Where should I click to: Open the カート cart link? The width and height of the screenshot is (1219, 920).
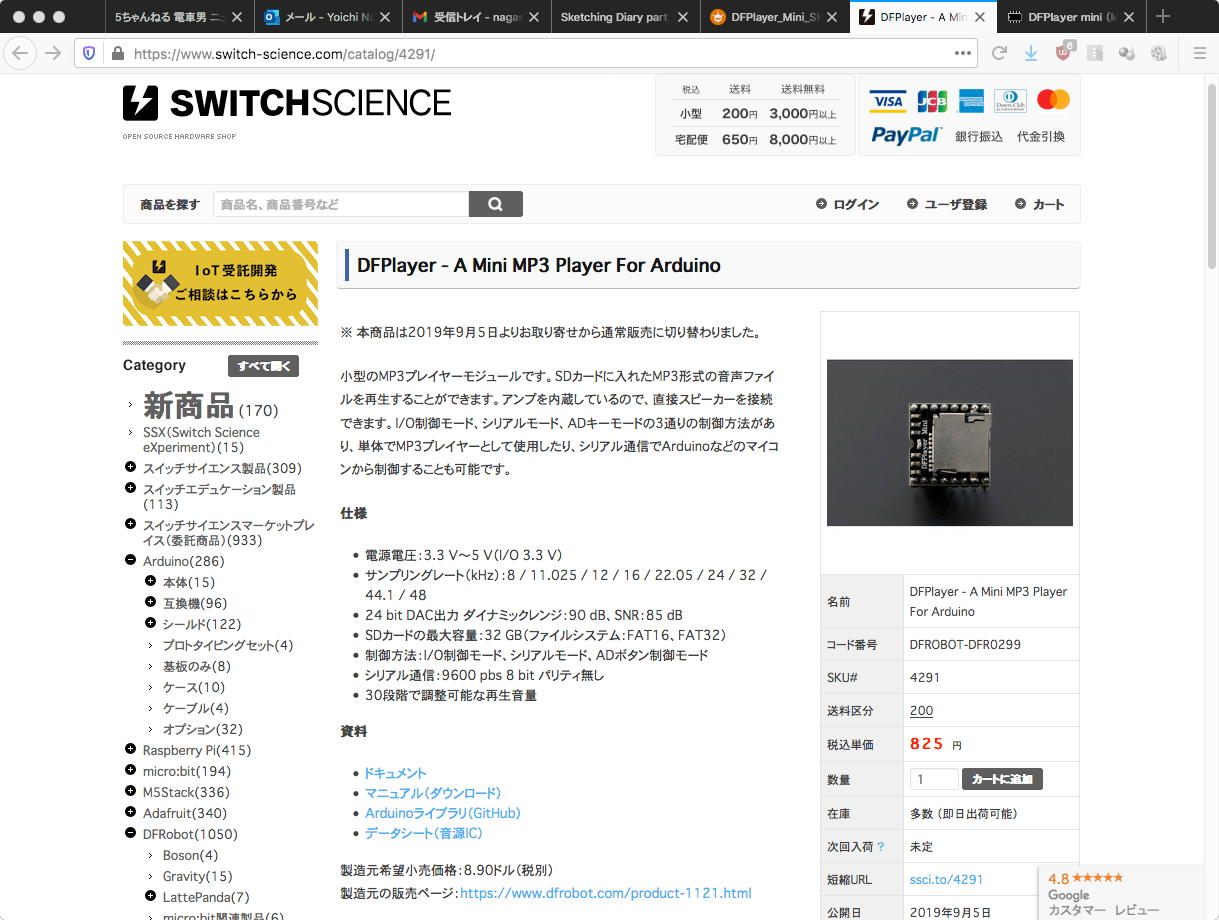pos(1039,204)
